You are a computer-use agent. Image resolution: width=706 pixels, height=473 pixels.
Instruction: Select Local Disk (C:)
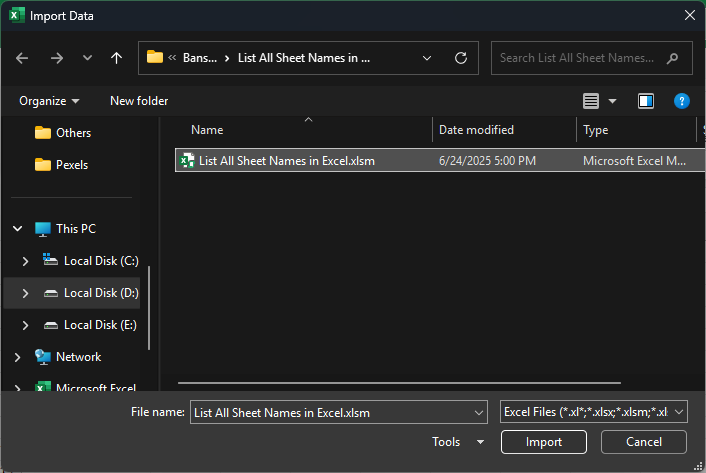(91, 261)
